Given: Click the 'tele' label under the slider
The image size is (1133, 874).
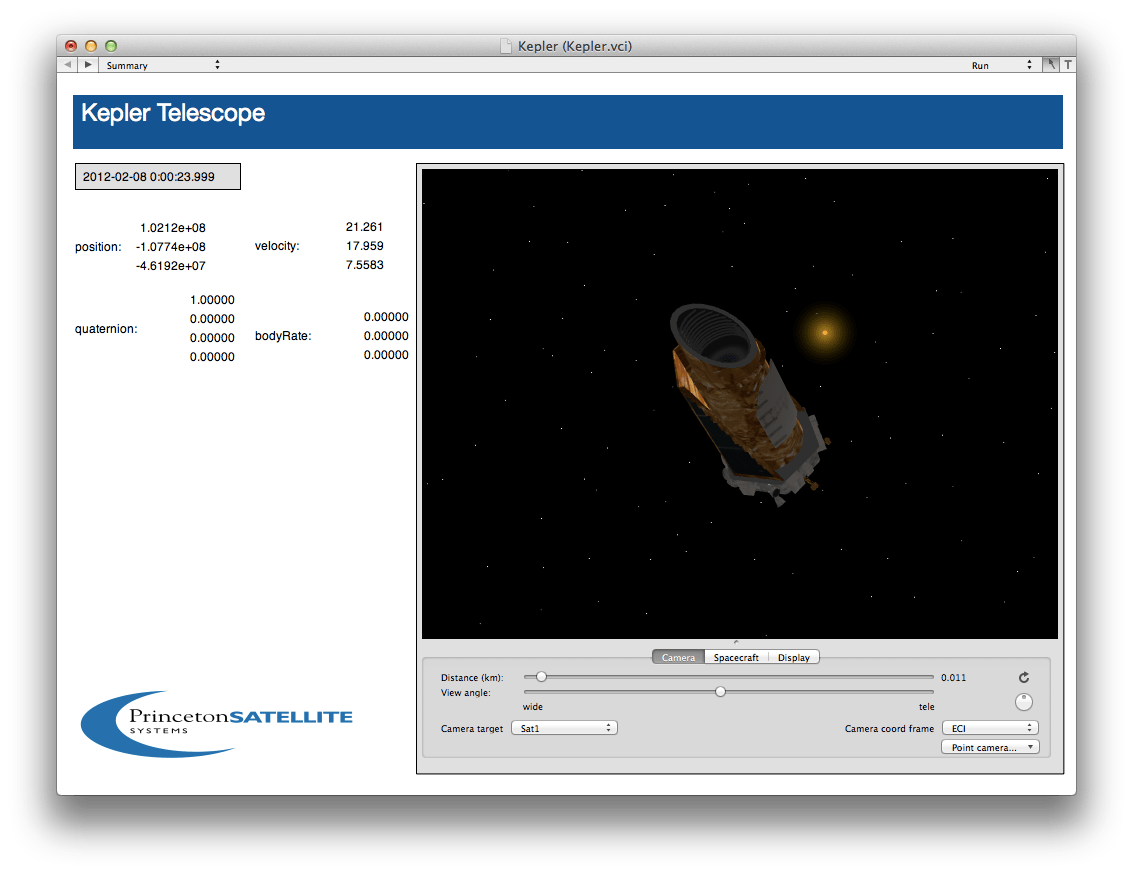Looking at the screenshot, I should pyautogui.click(x=926, y=706).
